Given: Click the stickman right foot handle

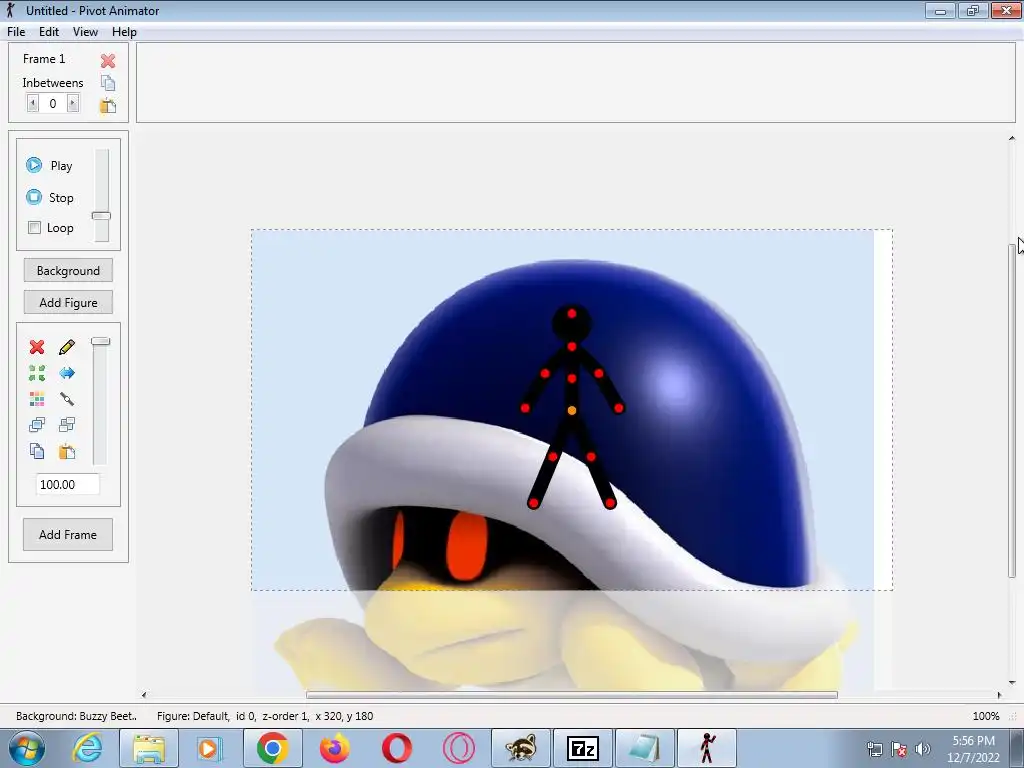Looking at the screenshot, I should [610, 504].
